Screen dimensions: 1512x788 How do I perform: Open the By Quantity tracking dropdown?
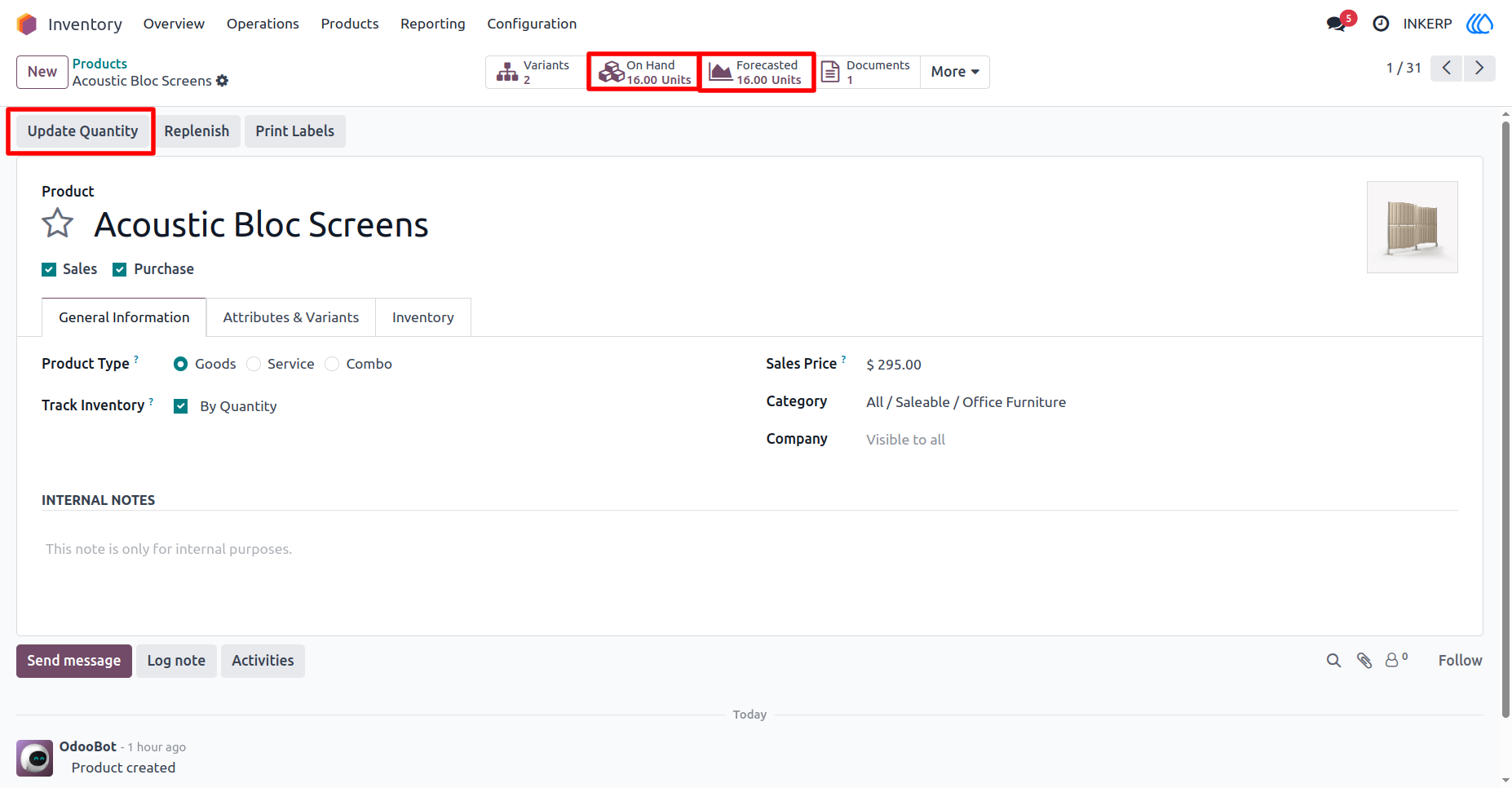(x=238, y=406)
